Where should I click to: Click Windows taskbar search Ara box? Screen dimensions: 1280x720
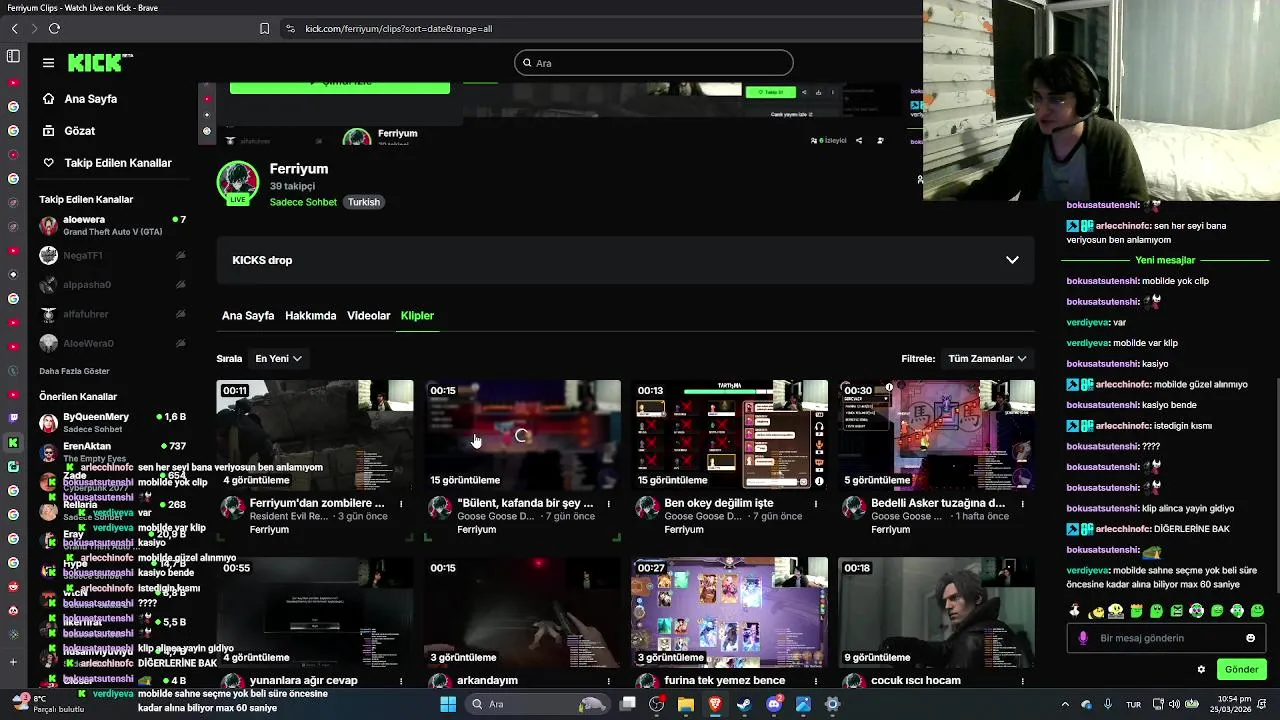[x=538, y=704]
